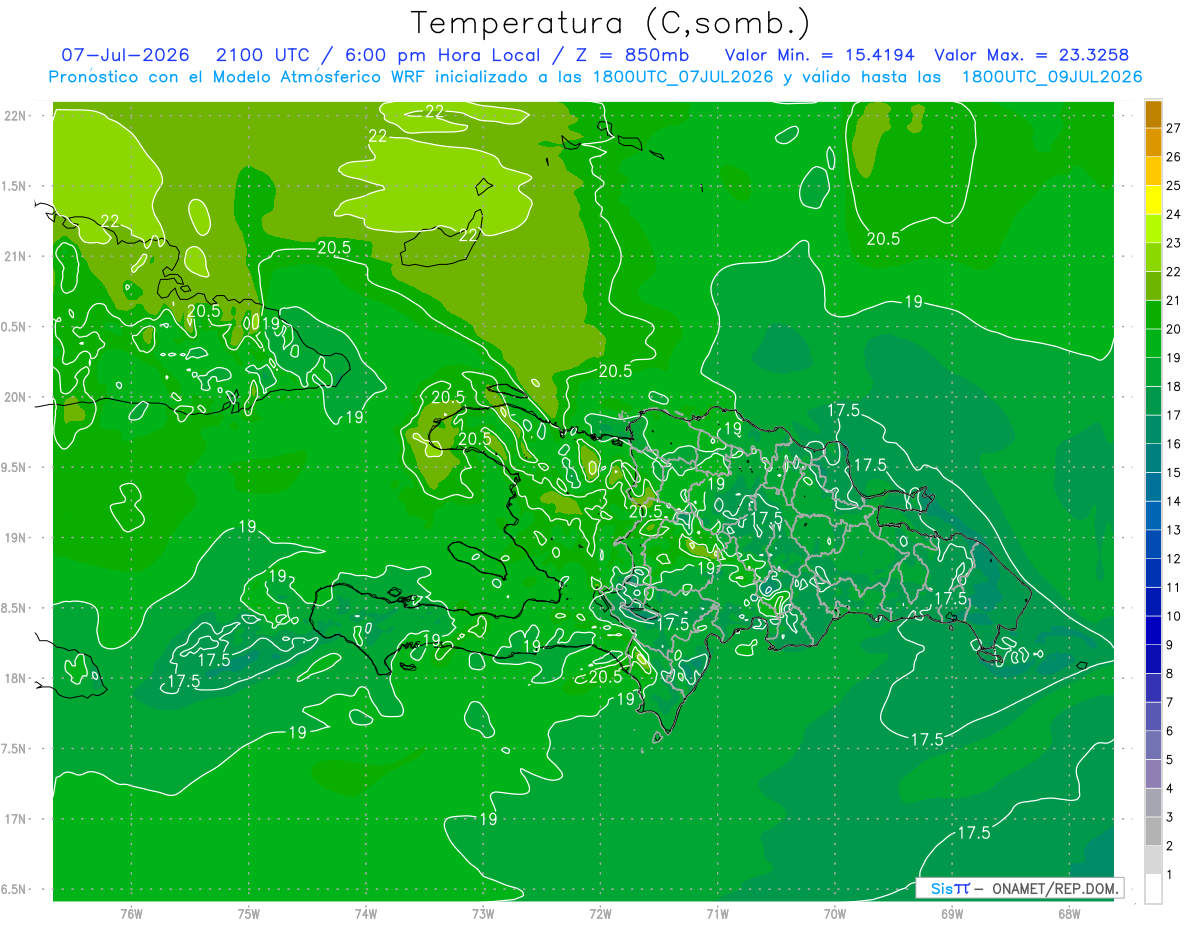
Task: Click the "6:00 pm Hora Local" text
Action: coord(444,55)
